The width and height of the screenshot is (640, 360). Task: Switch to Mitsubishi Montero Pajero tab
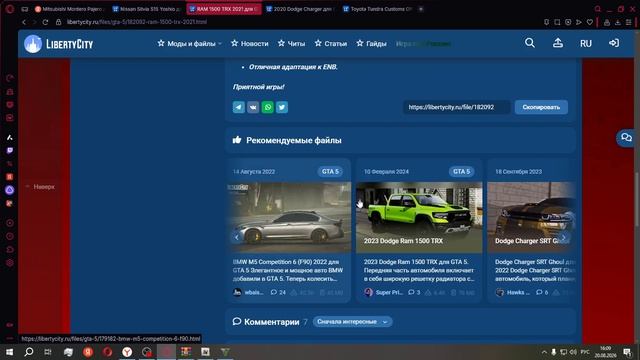pos(69,9)
